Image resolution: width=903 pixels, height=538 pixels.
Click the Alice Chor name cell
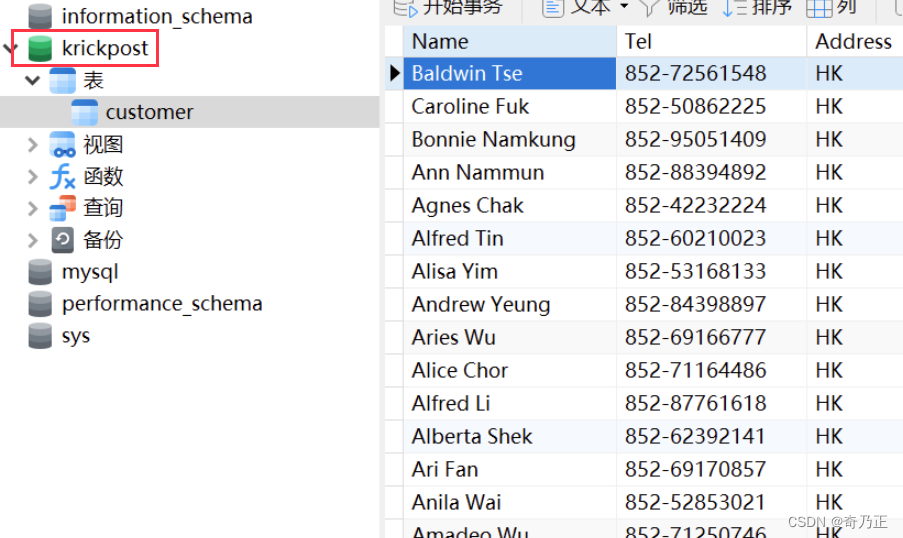[510, 370]
